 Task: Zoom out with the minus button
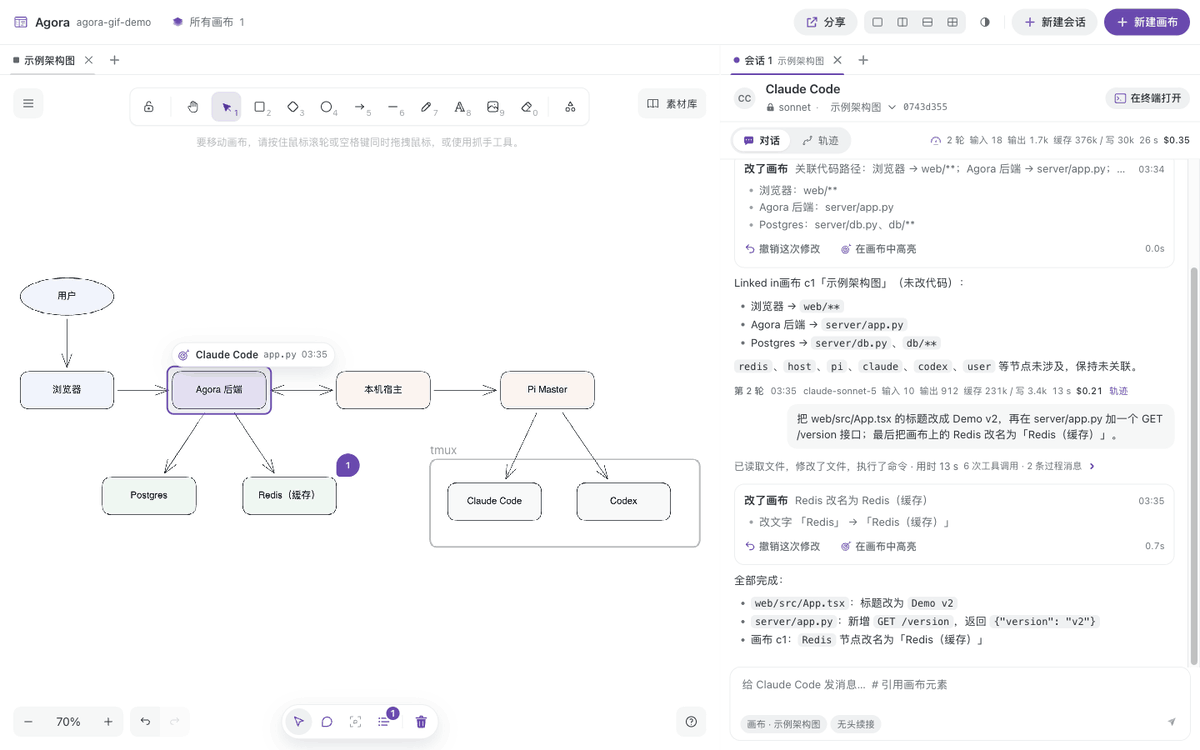pos(28,722)
